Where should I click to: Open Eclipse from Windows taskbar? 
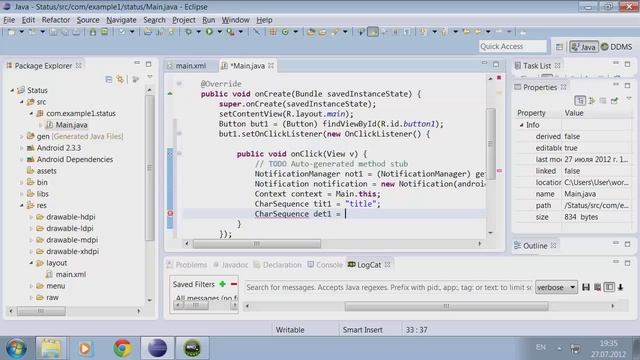coord(157,348)
